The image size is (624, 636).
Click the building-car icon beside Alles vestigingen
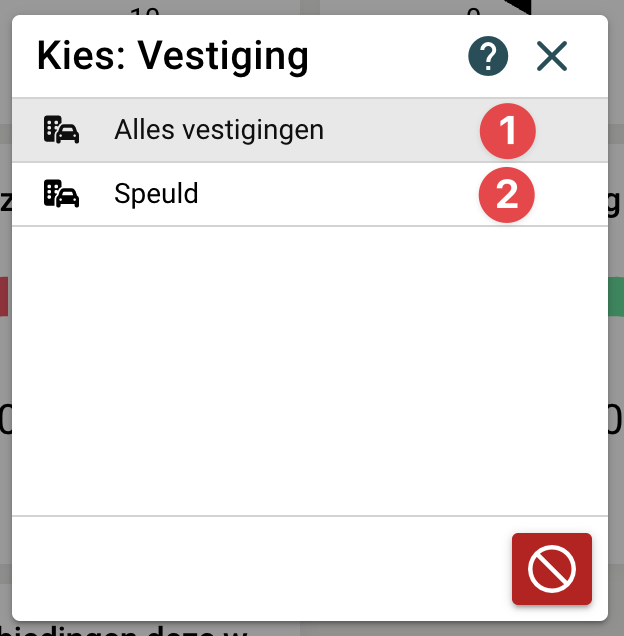tap(61, 130)
